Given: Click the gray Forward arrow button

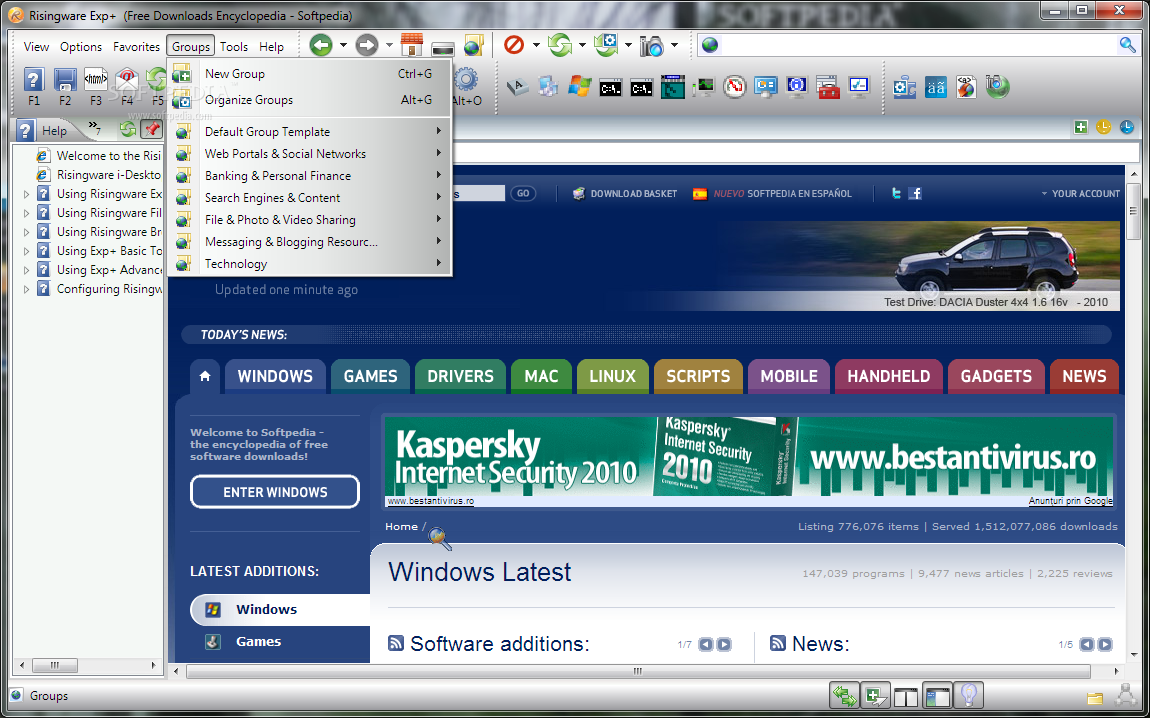Looking at the screenshot, I should coord(366,45).
